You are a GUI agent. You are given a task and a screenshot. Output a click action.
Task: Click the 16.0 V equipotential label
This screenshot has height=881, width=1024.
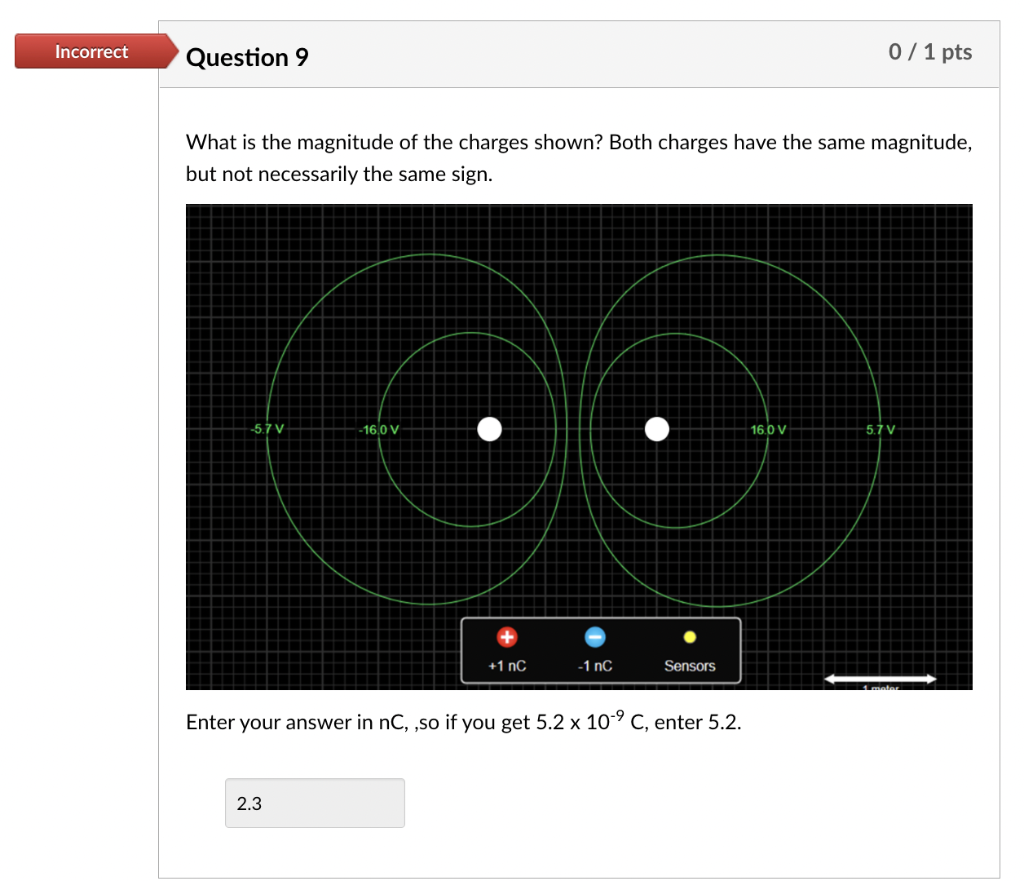tap(769, 430)
